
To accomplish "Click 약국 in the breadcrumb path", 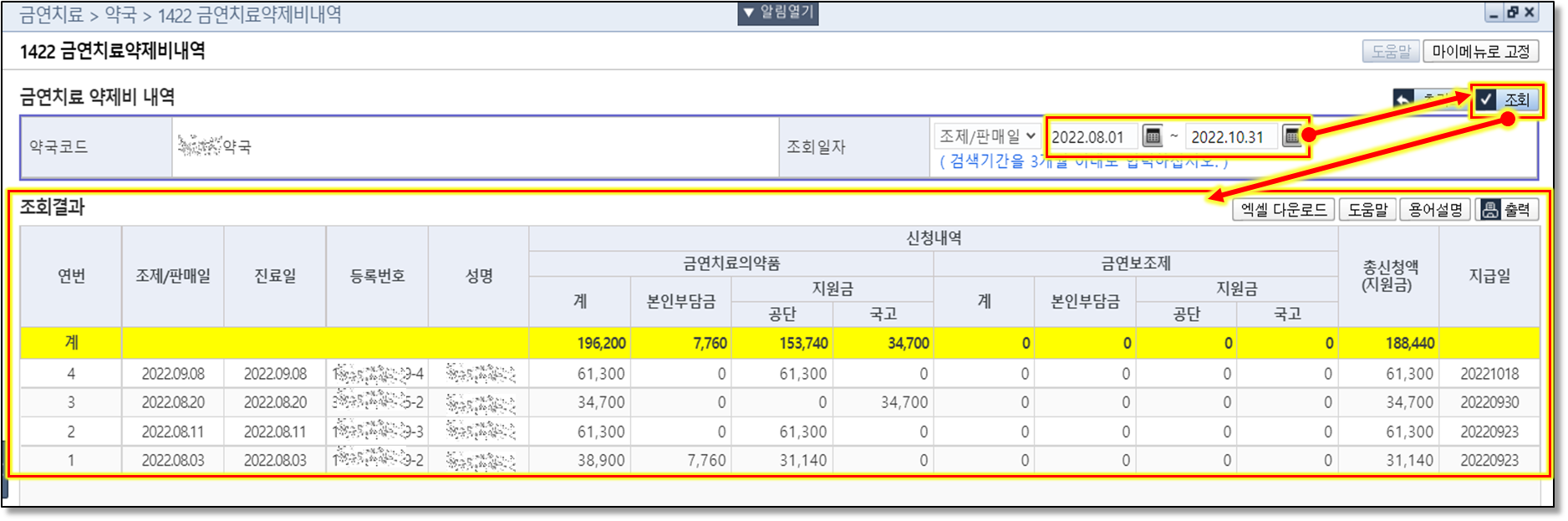I will (120, 15).
